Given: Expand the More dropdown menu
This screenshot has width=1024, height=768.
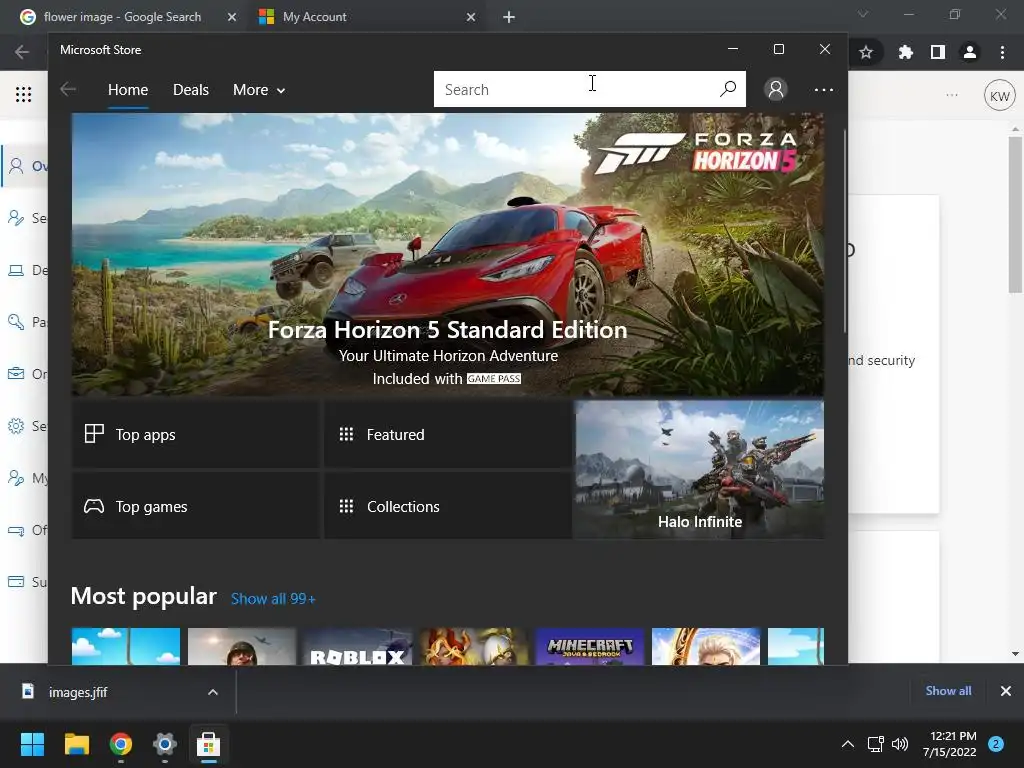Looking at the screenshot, I should pos(259,89).
